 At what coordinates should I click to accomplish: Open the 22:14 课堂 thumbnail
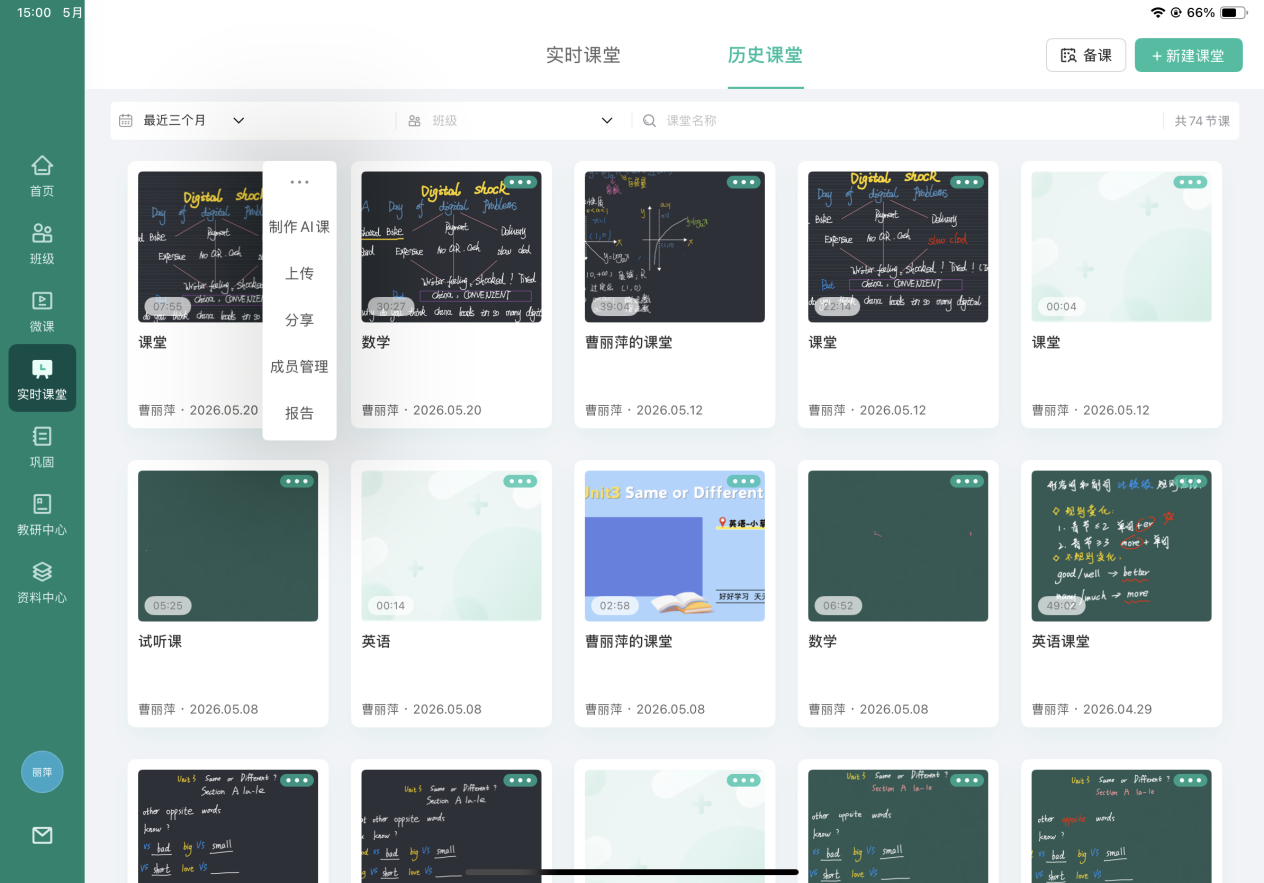[x=898, y=247]
